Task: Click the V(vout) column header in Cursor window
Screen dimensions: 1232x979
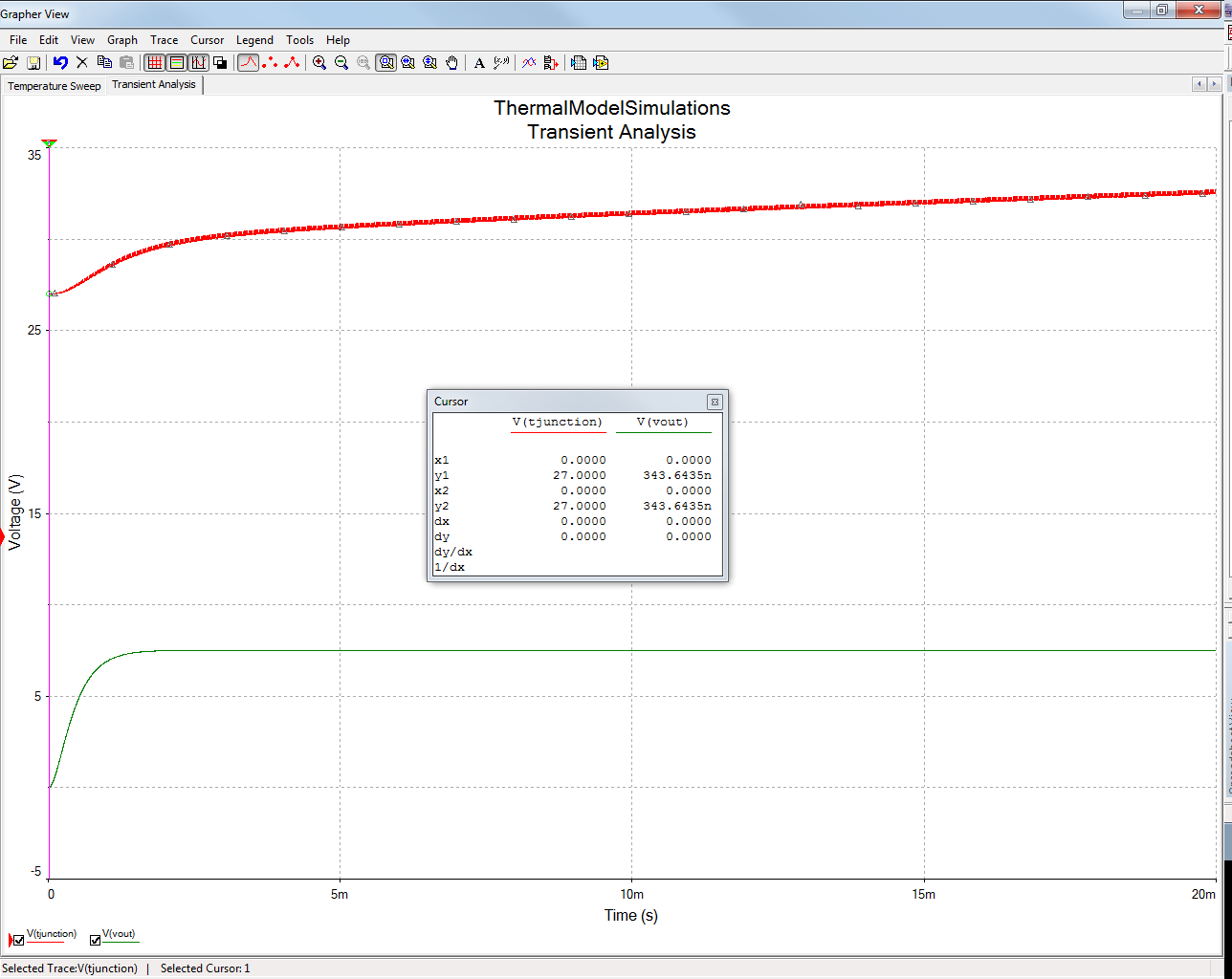Action: (x=663, y=422)
